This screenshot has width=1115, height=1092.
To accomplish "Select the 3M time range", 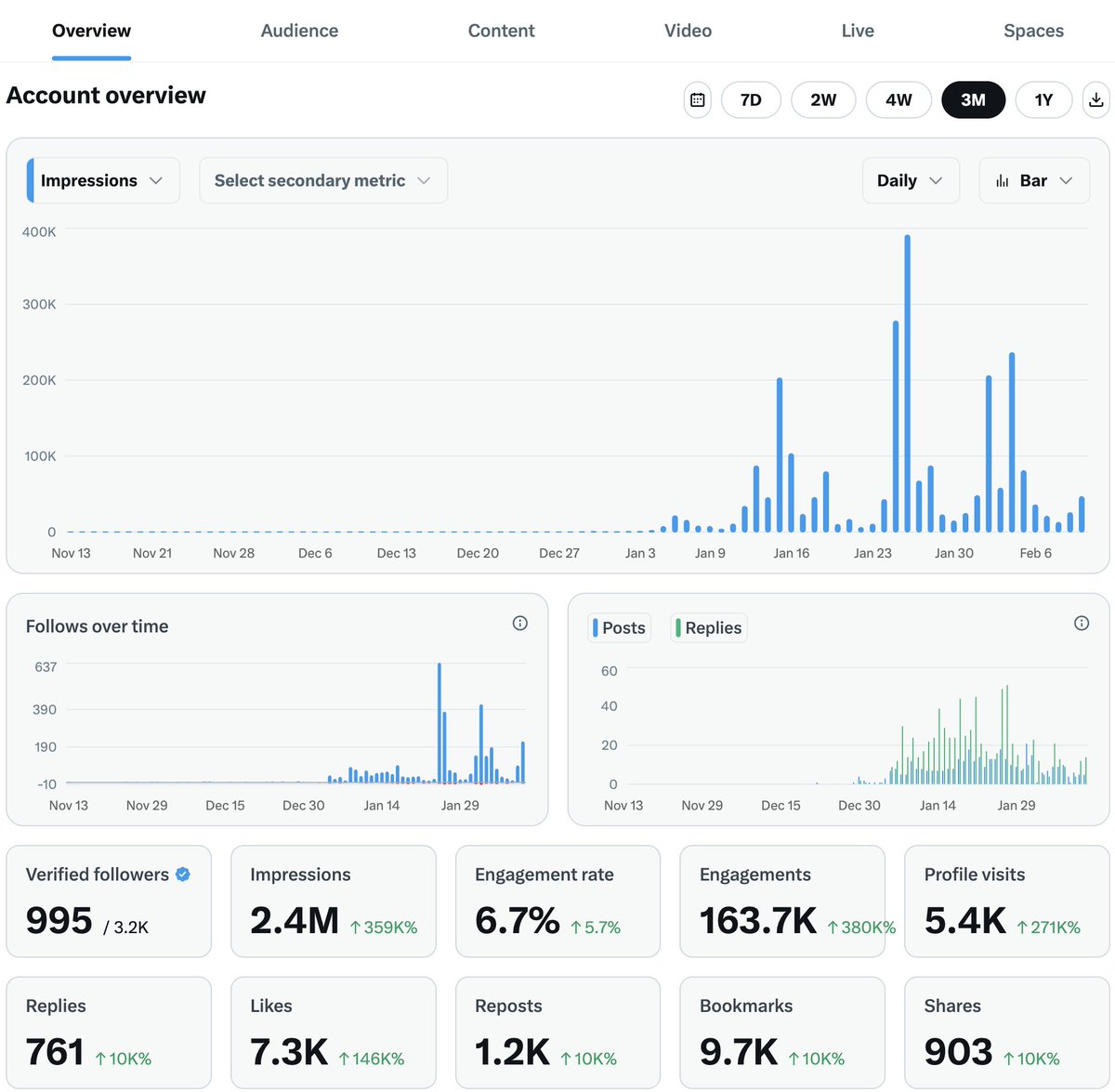I will click(x=973, y=99).
